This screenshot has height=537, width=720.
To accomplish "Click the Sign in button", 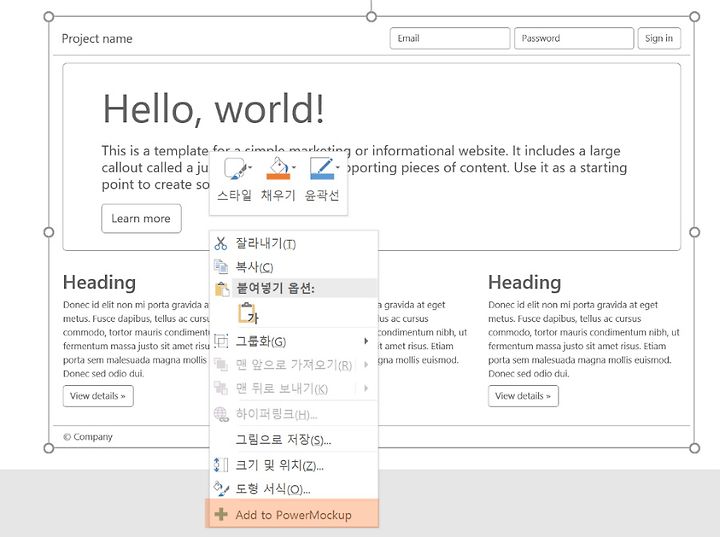I will click(659, 38).
